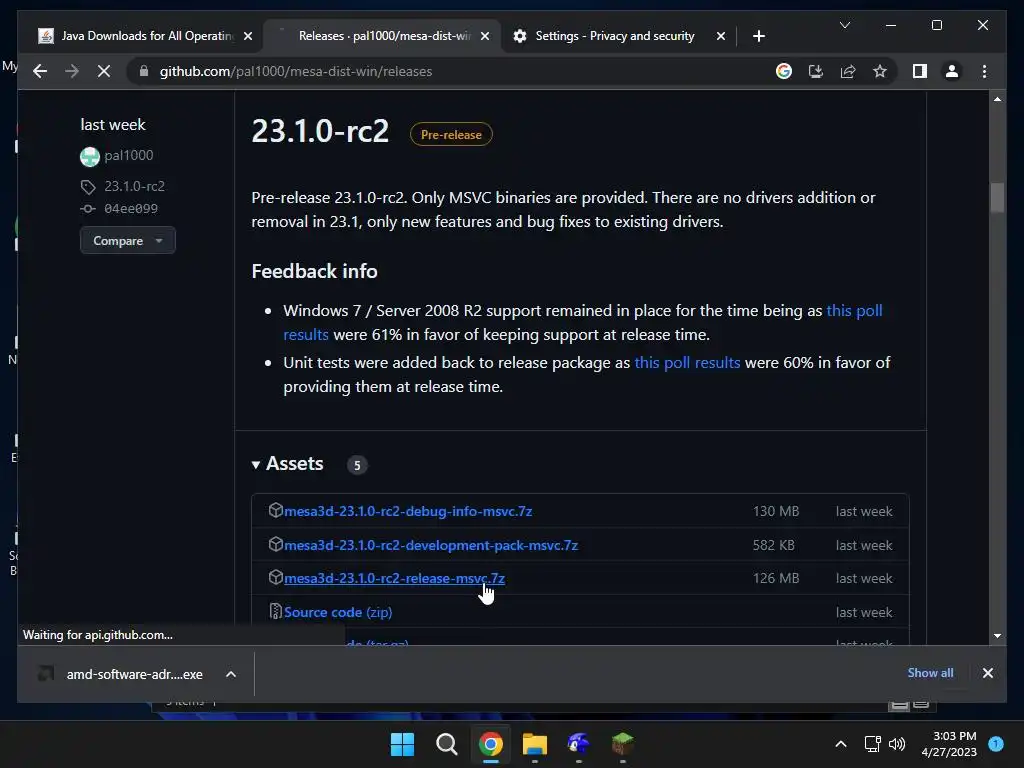The width and height of the screenshot is (1024, 768).
Task: Open File Explorer from taskbar
Action: click(534, 744)
